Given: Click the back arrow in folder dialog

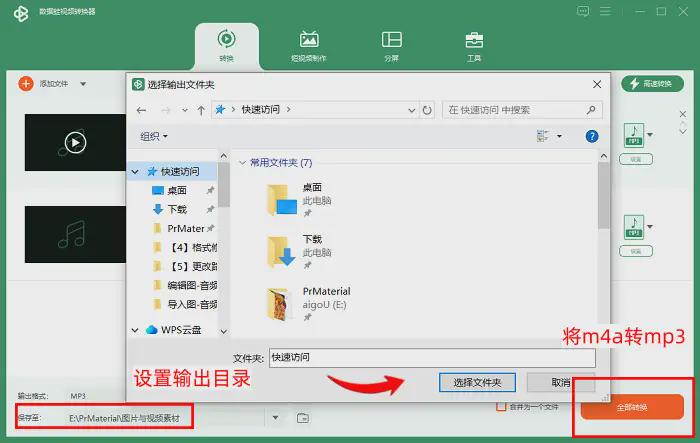Looking at the screenshot, I should 142,110.
